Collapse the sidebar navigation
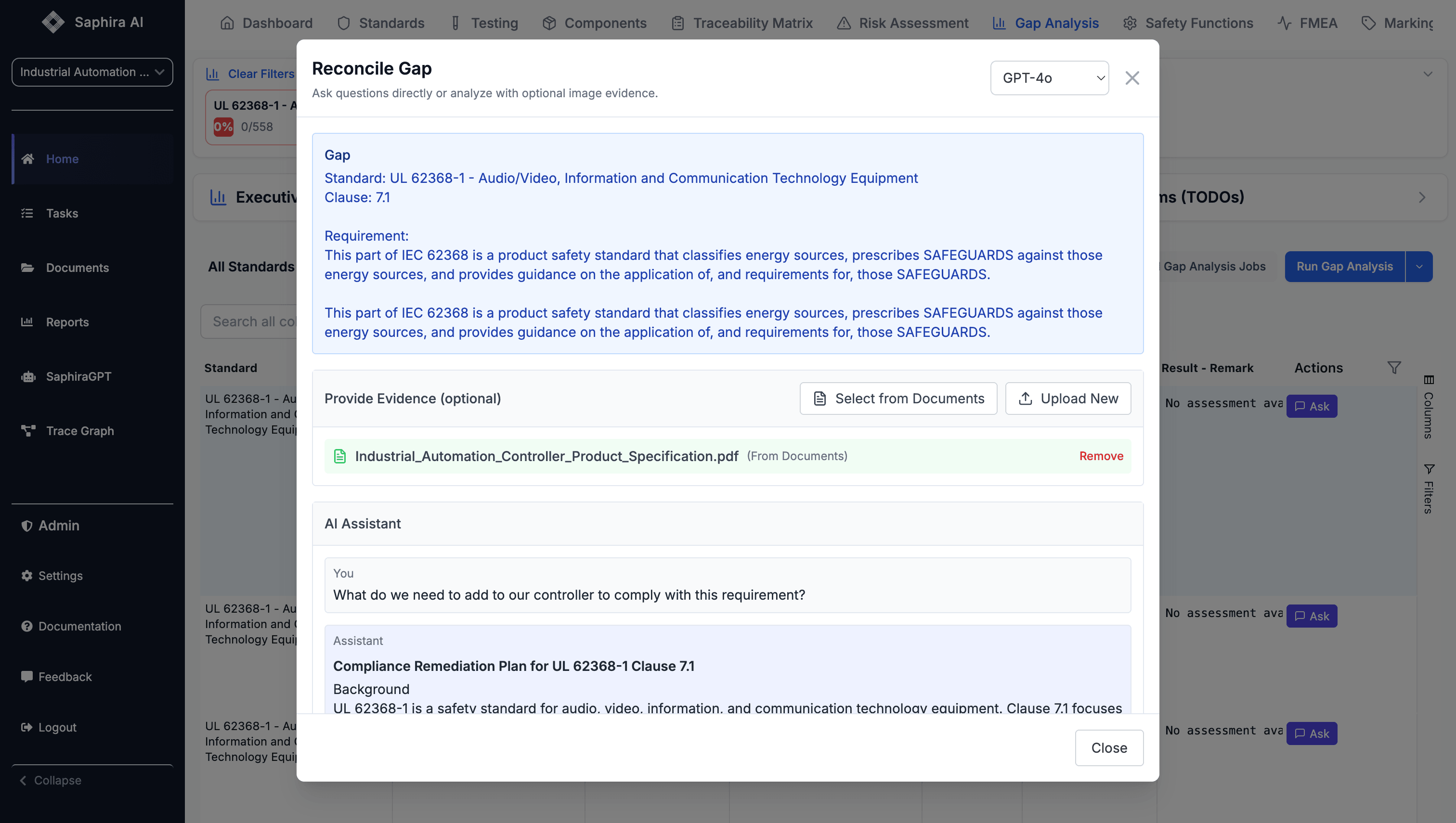Screen dimensions: 1456x823 [51, 780]
